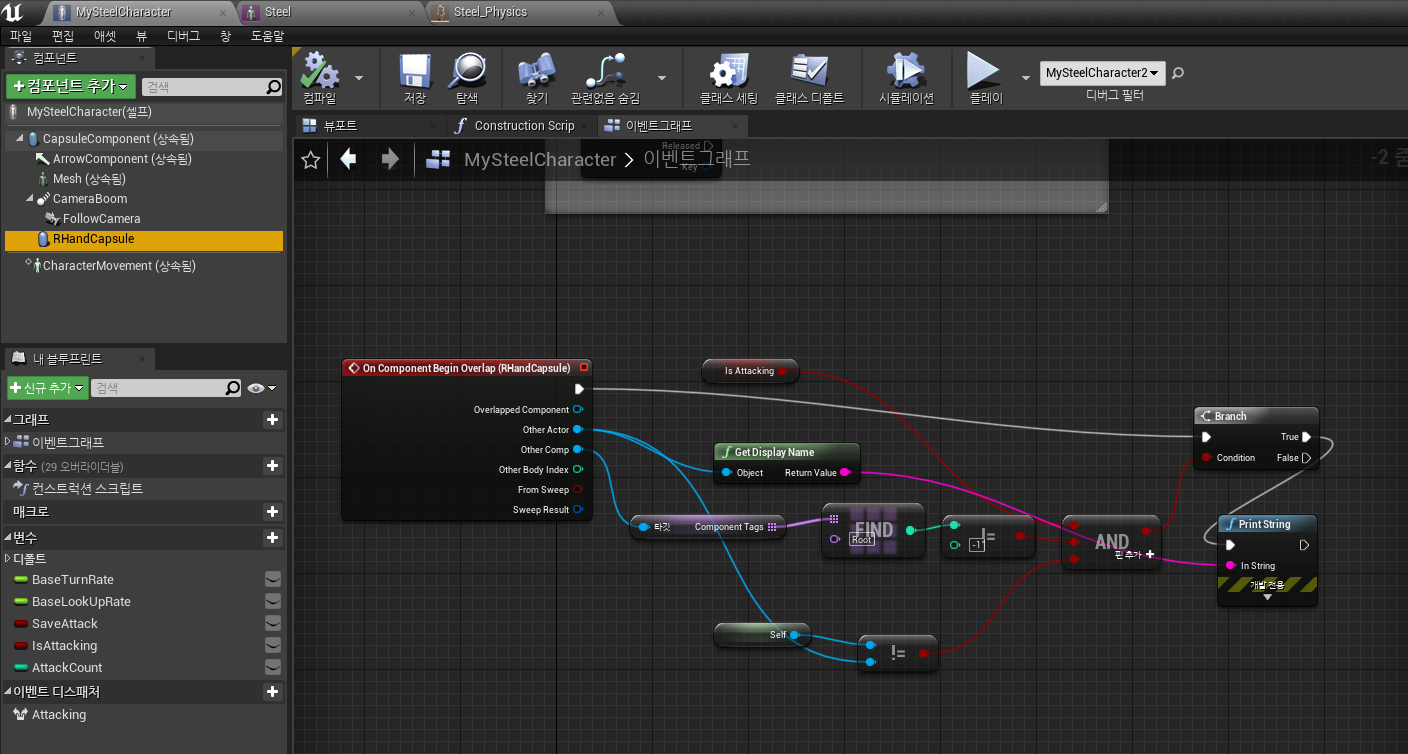Screen dimensions: 1408x754
Task: Select ArrowComponent in the component tree
Action: coord(122,159)
